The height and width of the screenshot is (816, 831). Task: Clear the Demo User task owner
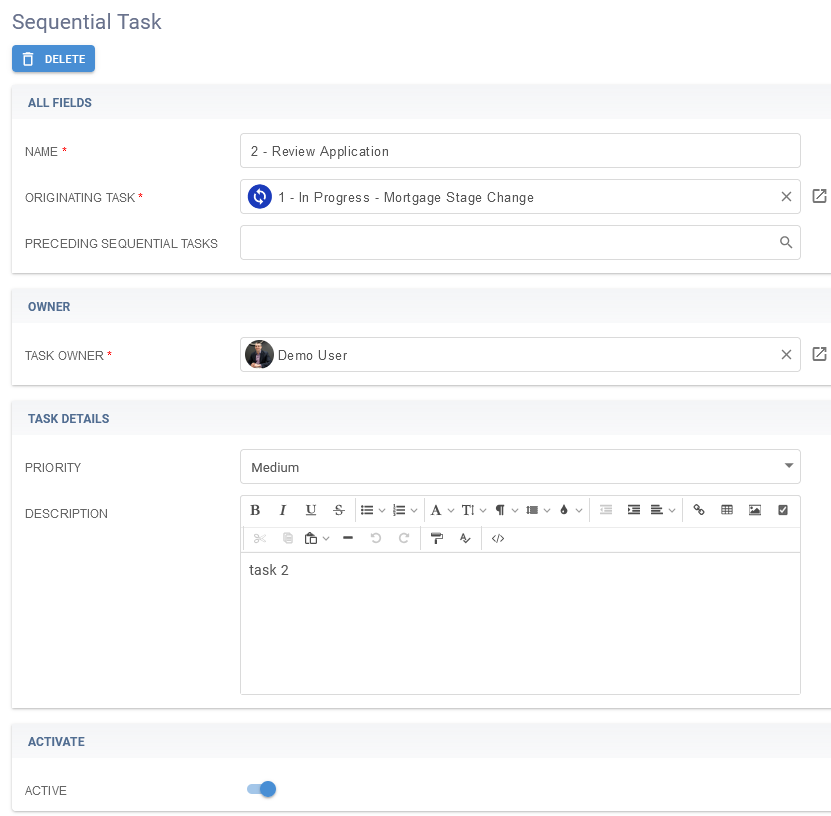pyautogui.click(x=786, y=355)
